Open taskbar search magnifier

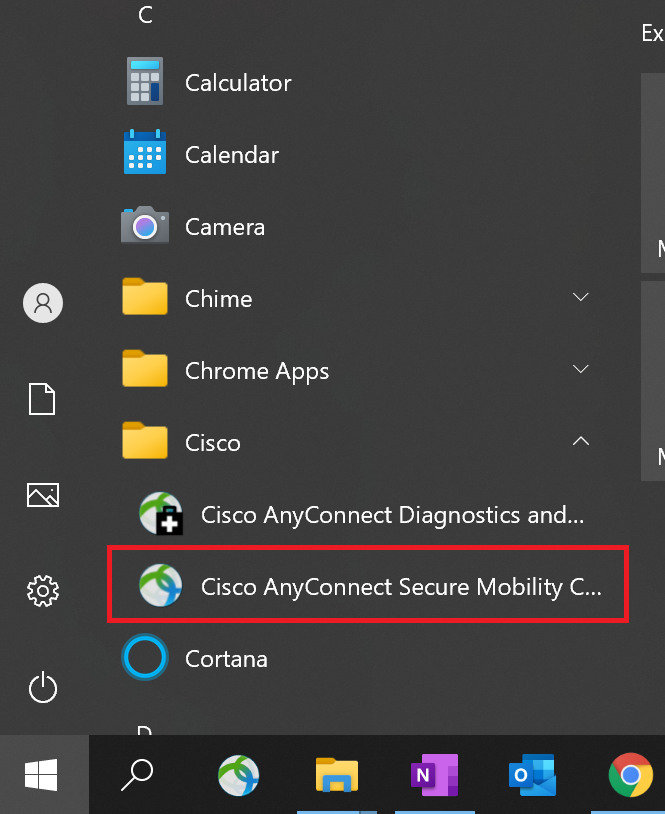coord(137,775)
